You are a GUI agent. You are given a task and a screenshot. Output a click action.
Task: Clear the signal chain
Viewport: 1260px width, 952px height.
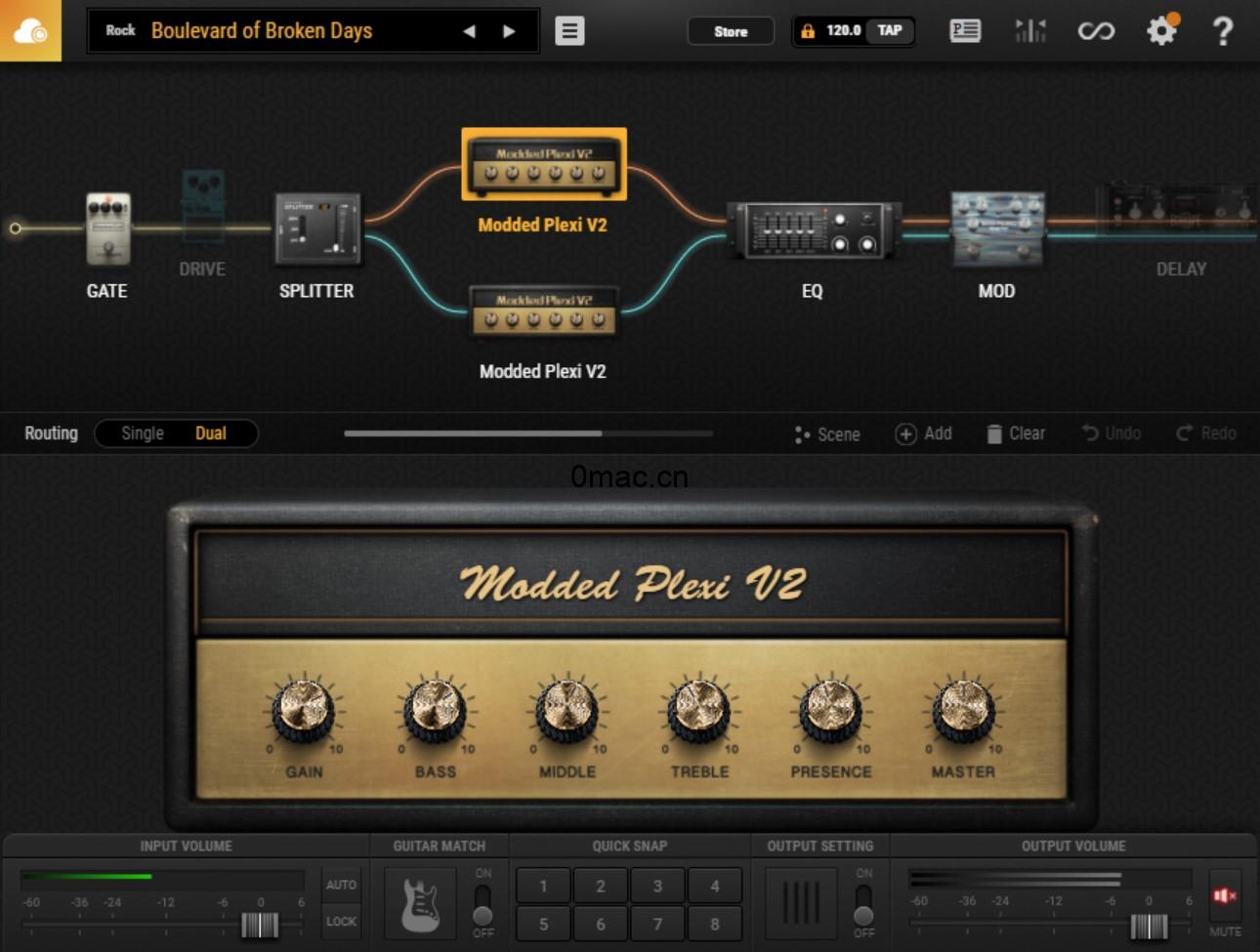[x=1016, y=434]
